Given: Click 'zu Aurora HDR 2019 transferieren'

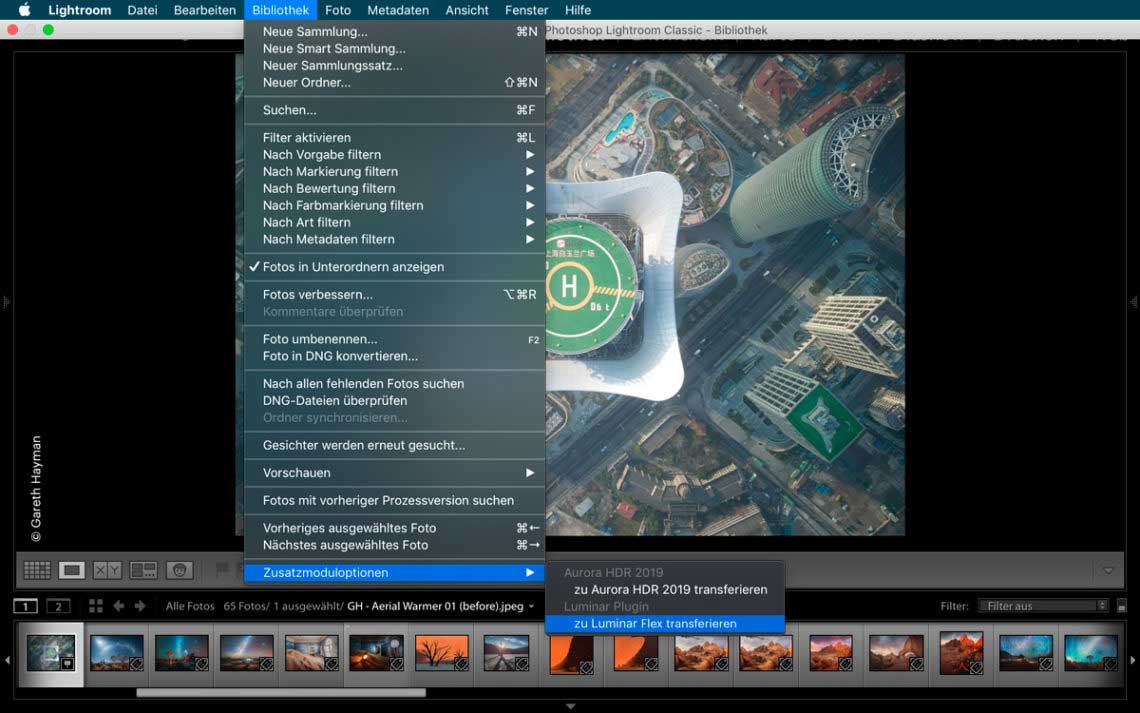Looking at the screenshot, I should 670,590.
